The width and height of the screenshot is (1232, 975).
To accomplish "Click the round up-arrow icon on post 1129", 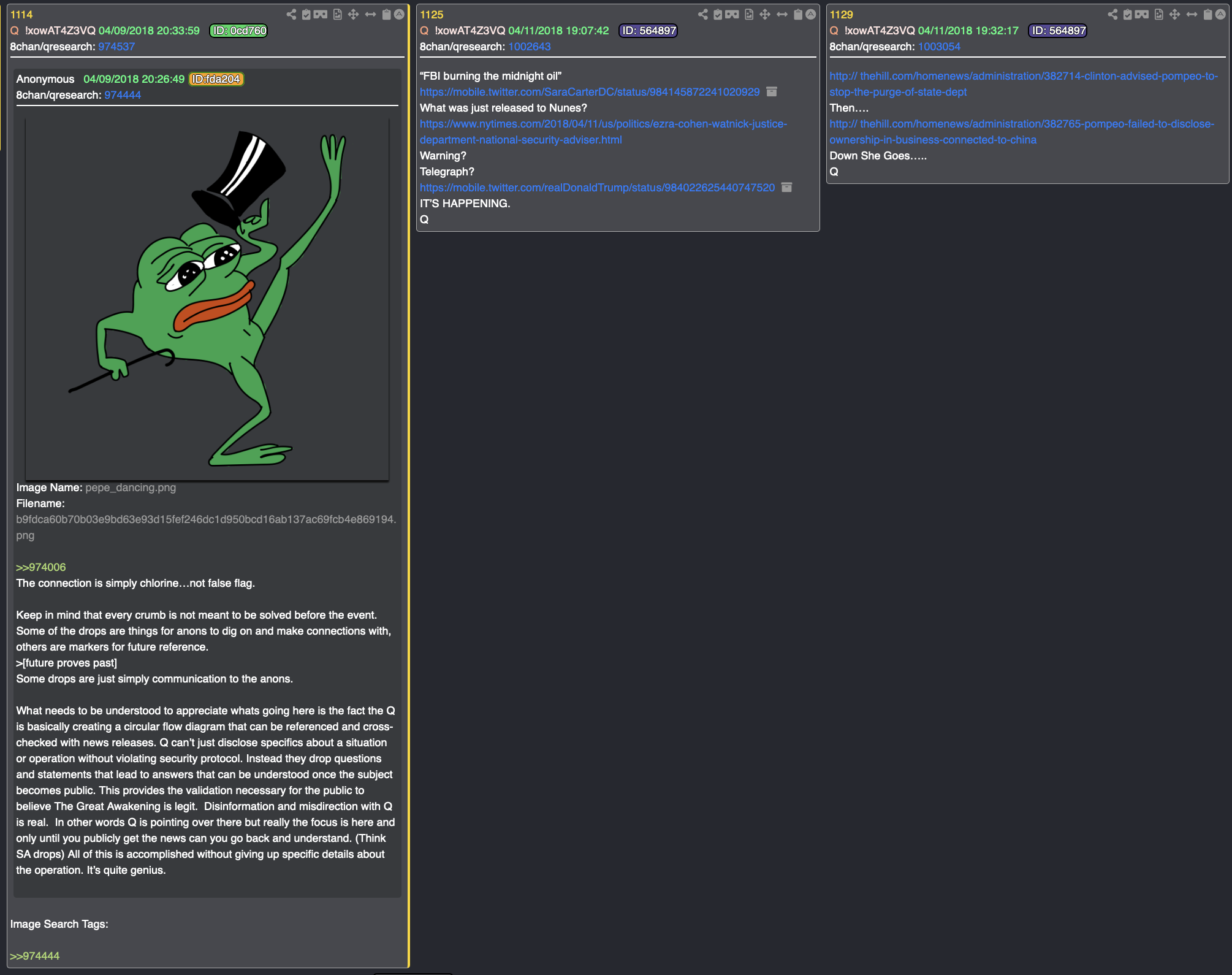I will [1220, 14].
